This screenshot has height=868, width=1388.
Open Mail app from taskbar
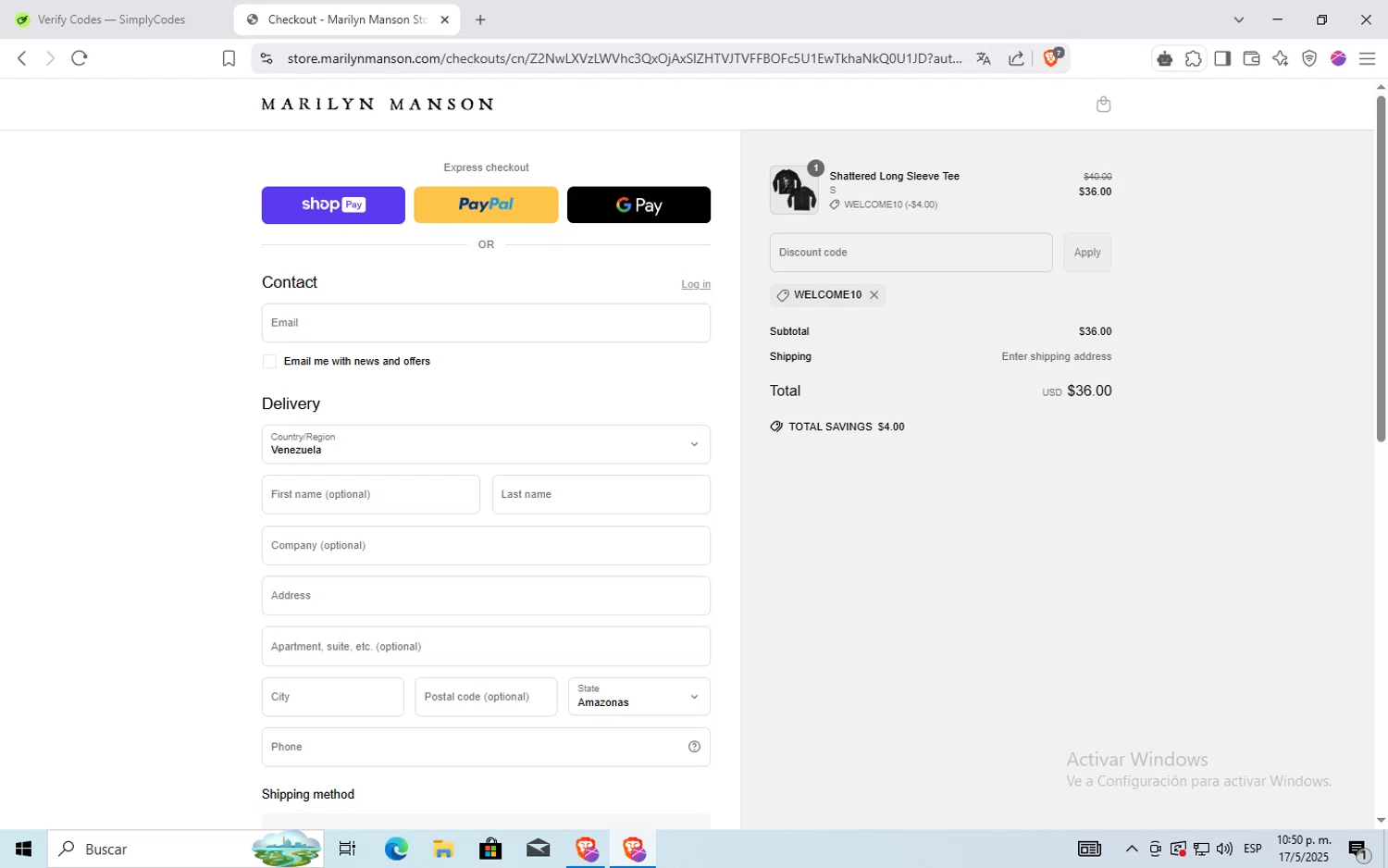pos(538,849)
